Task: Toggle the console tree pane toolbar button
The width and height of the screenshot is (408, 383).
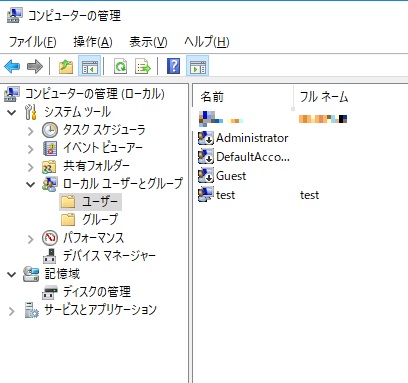Action: click(90, 66)
